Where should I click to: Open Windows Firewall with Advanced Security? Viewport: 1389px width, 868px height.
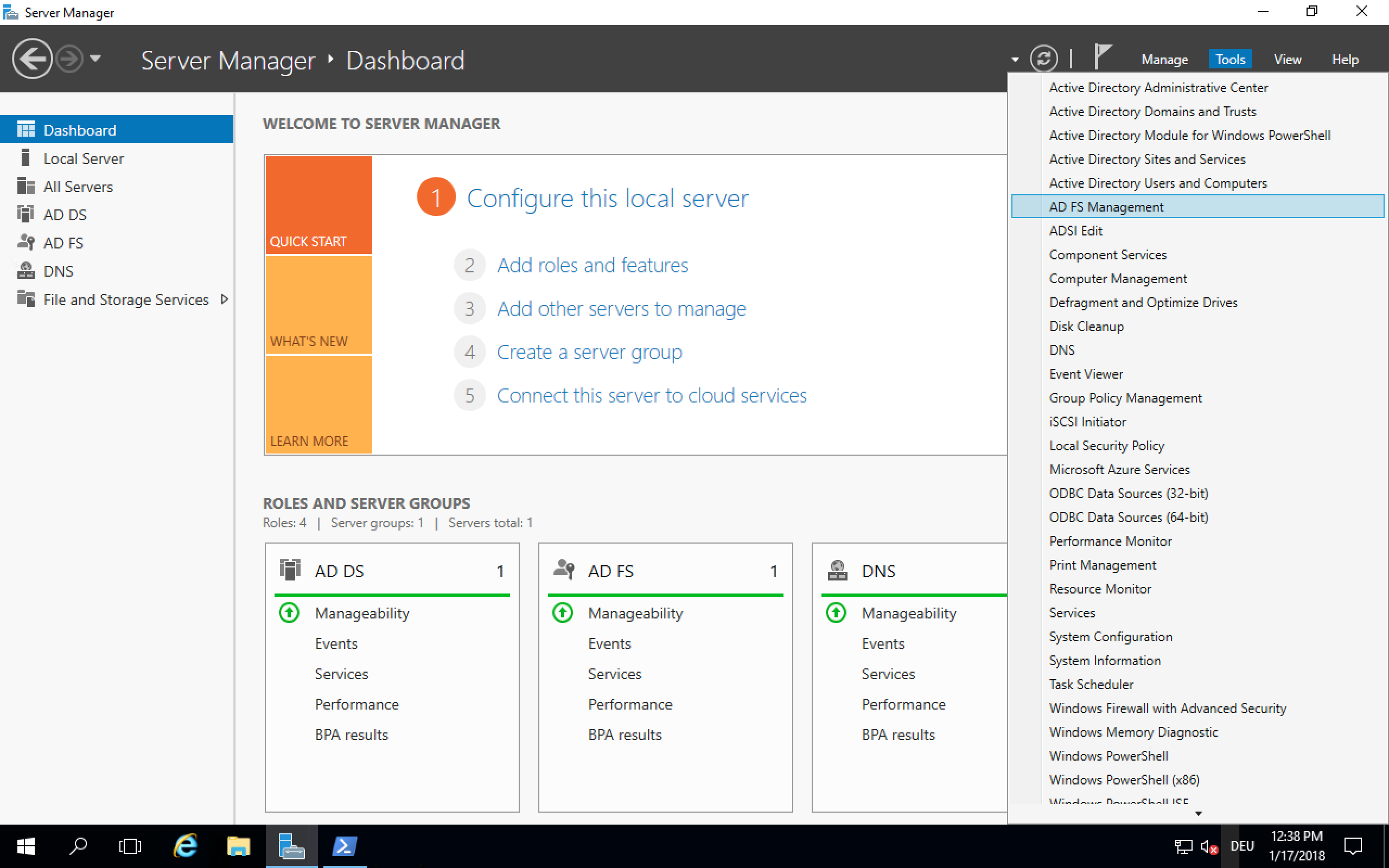tap(1197, 709)
